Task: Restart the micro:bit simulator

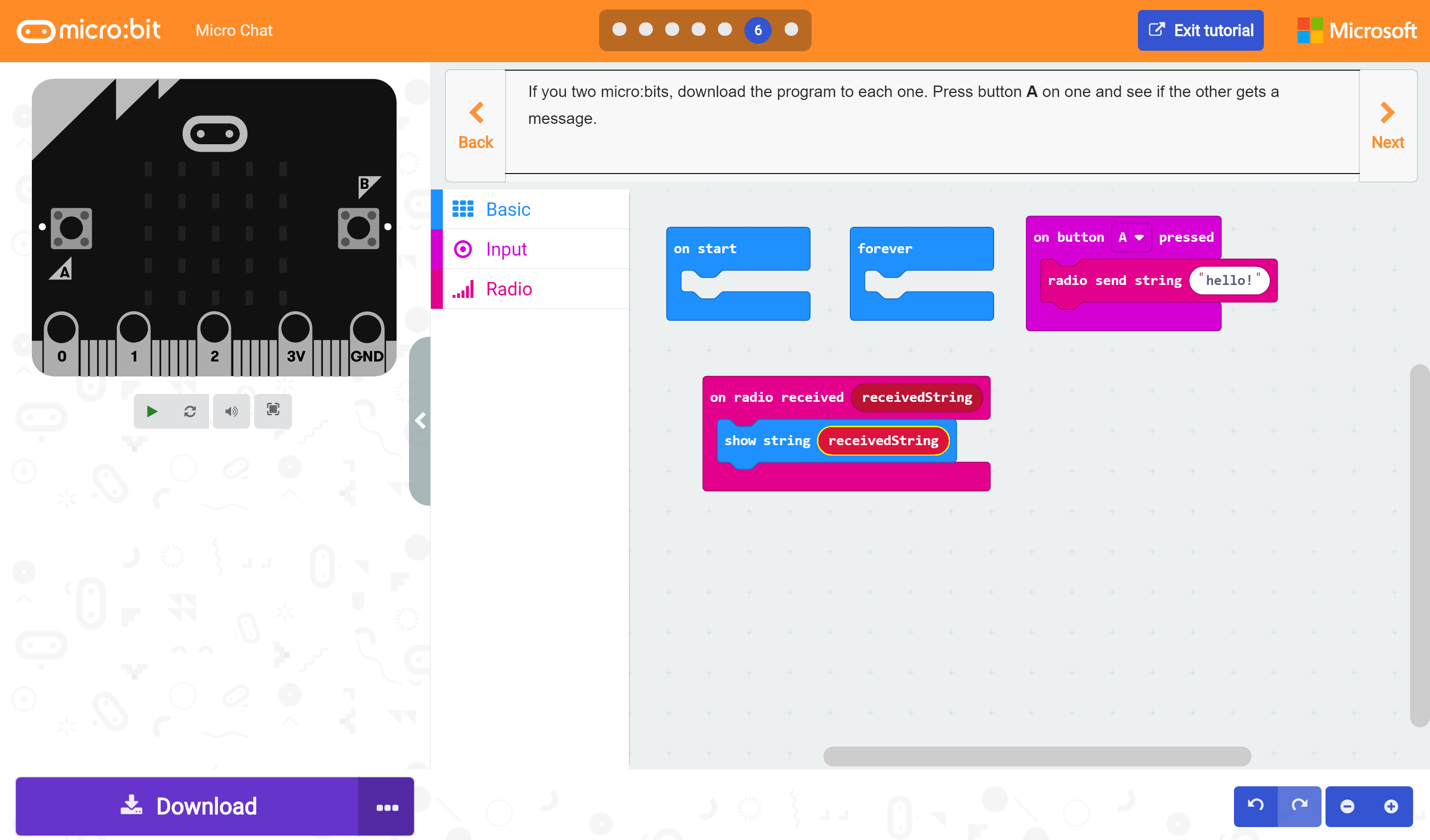Action: pos(191,411)
